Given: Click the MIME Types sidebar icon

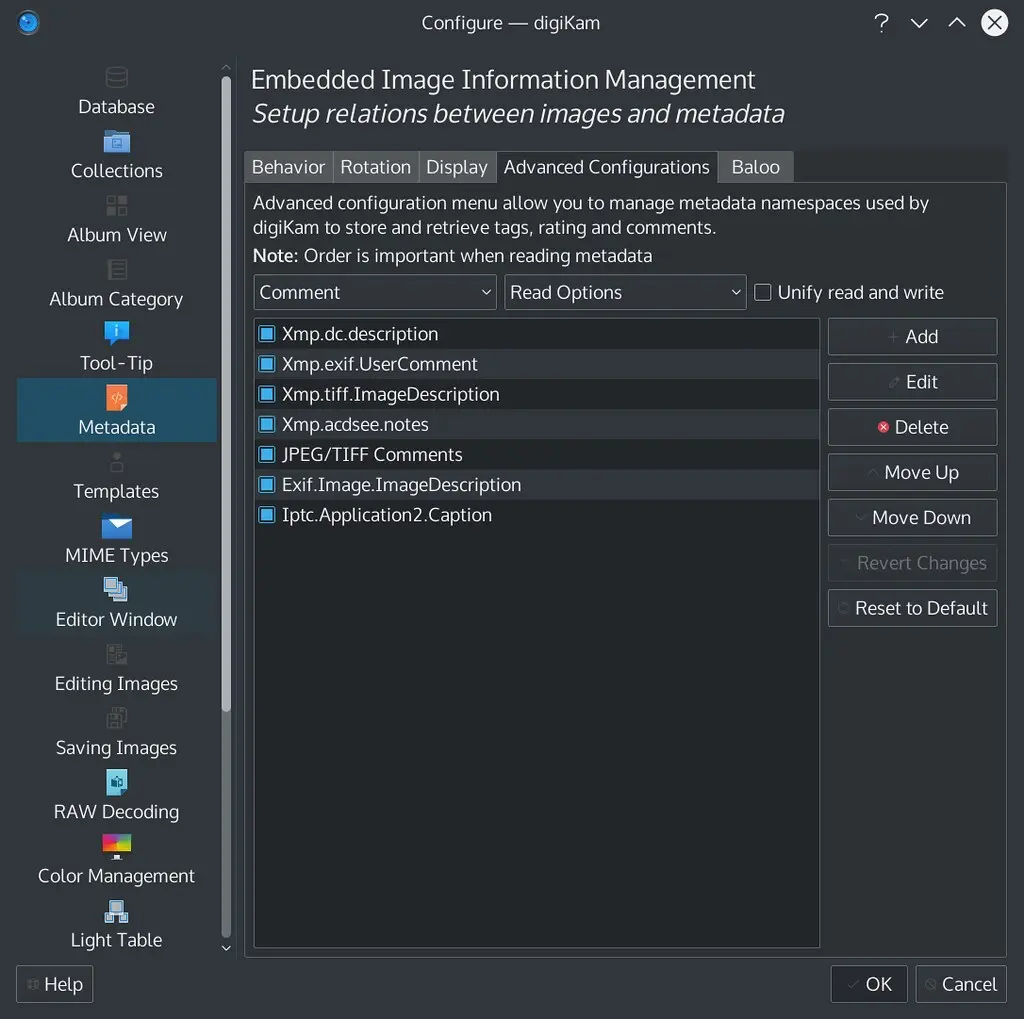Looking at the screenshot, I should click(116, 540).
